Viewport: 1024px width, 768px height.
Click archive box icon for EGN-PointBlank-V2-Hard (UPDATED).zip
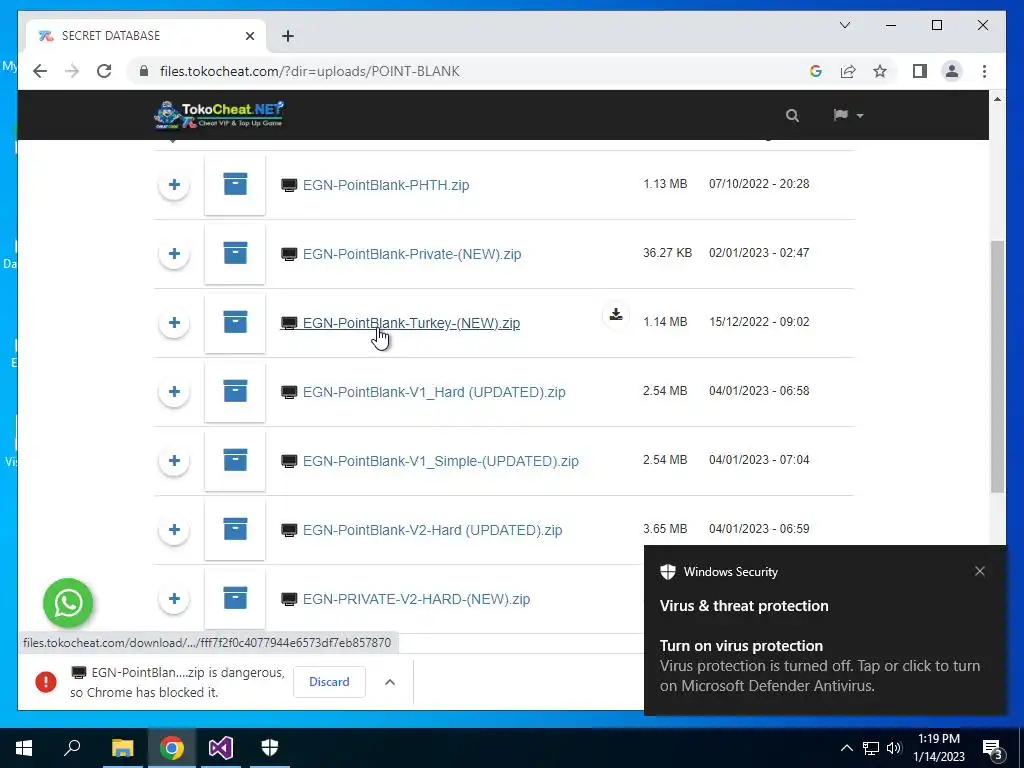coord(235,529)
